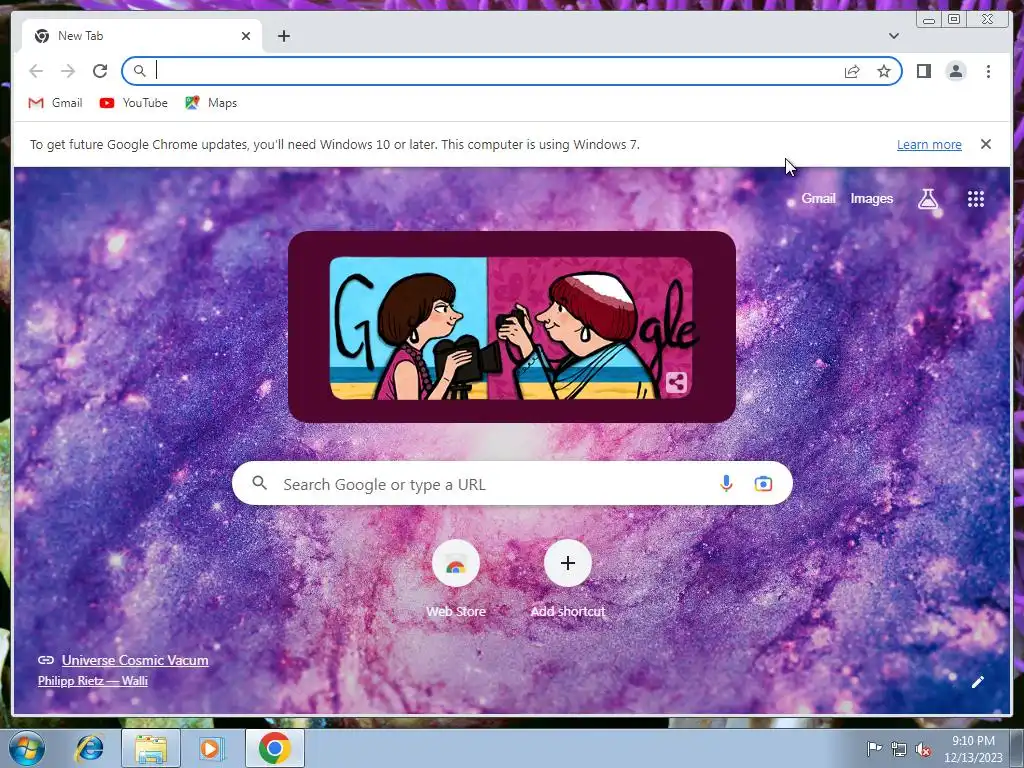Viewport: 1024px width, 768px height.
Task: Click the Chrome taskbar icon
Action: (274, 748)
